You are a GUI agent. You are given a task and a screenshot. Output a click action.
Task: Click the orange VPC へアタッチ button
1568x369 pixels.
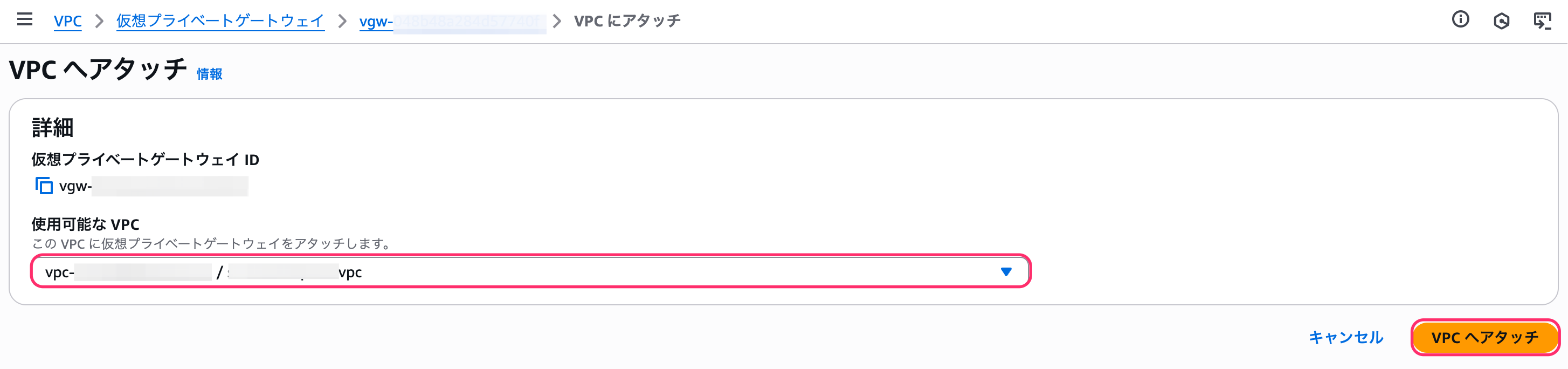tap(1484, 337)
